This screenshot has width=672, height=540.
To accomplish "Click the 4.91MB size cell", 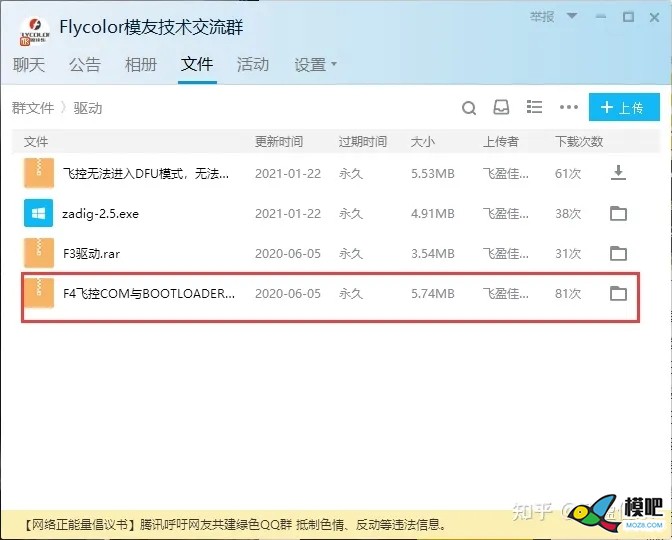I will pyautogui.click(x=433, y=213).
